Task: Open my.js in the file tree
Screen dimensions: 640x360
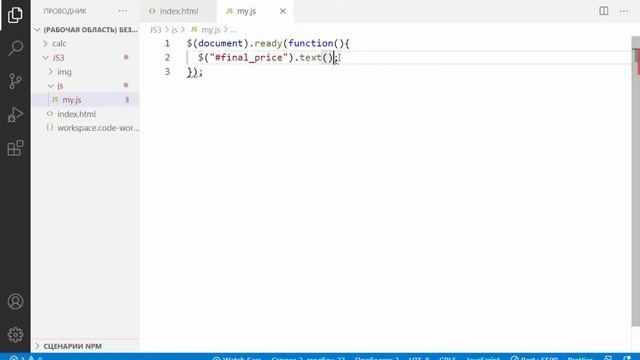Action: (x=72, y=100)
